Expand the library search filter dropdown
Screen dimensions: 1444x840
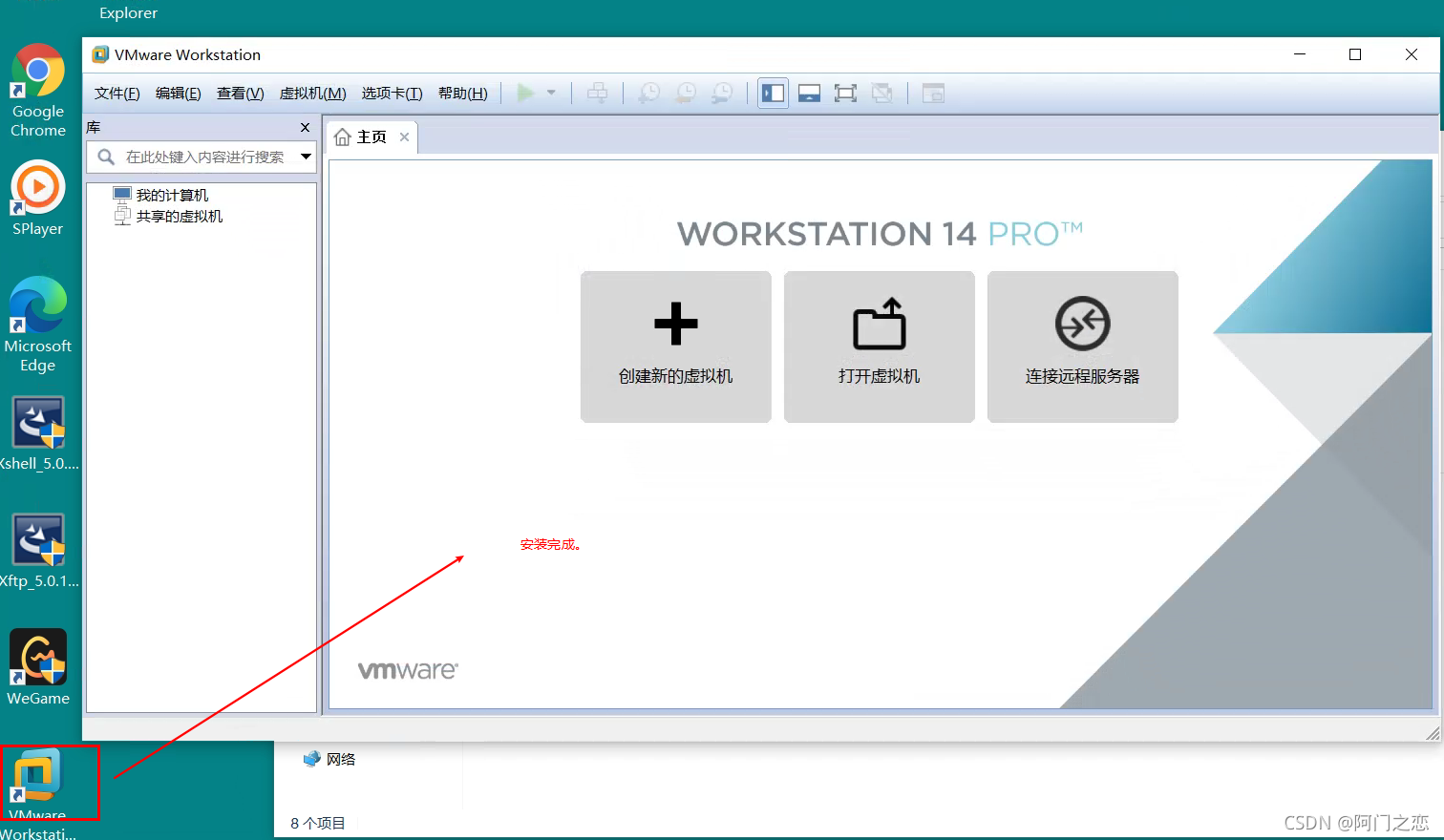[x=306, y=157]
